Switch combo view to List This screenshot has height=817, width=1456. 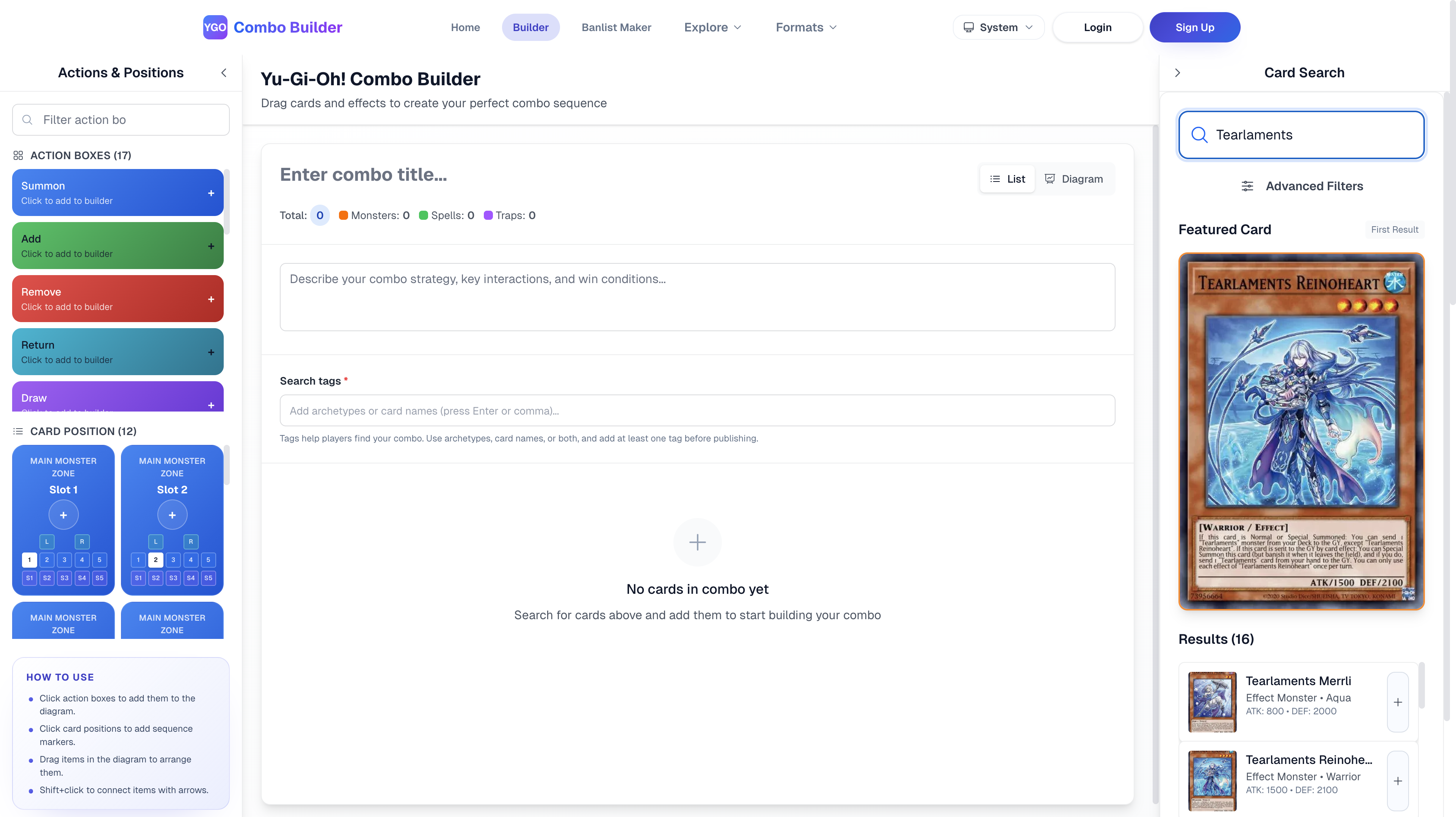pos(1007,179)
